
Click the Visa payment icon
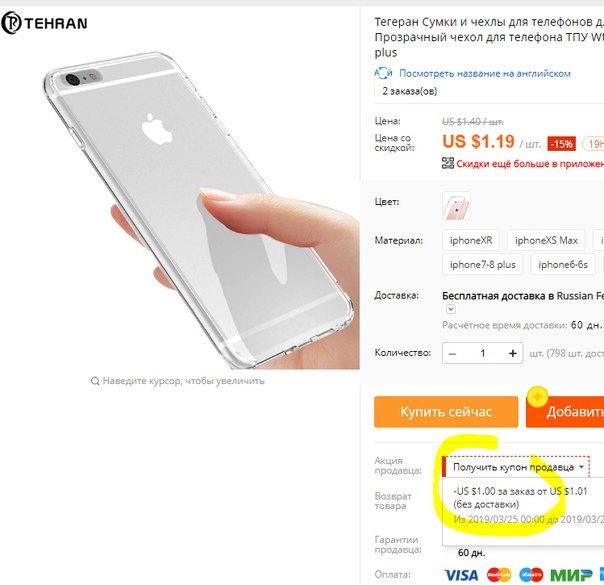461,575
